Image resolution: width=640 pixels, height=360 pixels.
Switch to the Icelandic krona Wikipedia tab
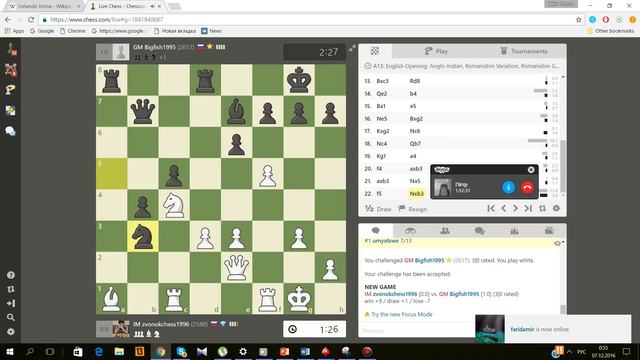44,6
